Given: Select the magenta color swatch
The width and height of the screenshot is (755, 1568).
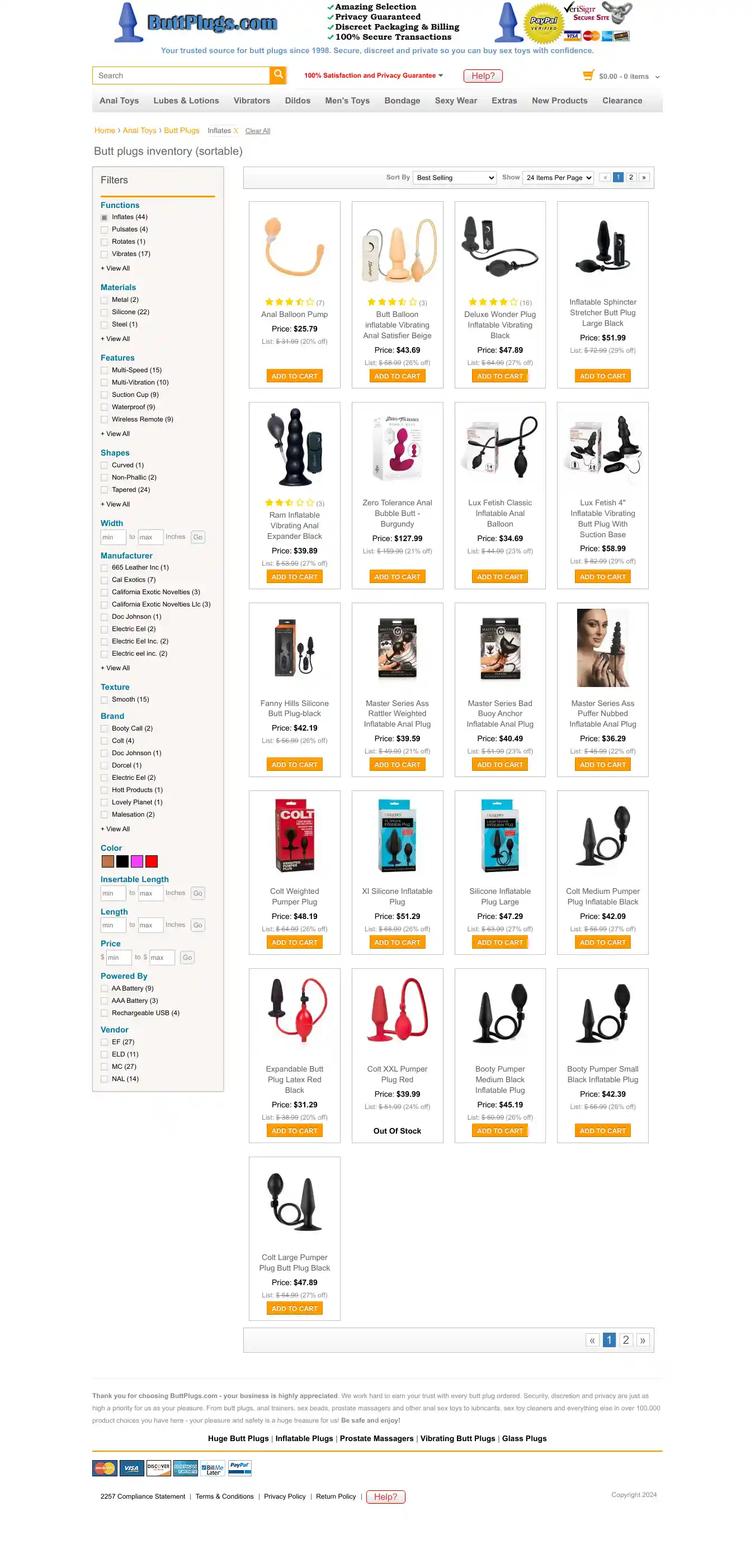Looking at the screenshot, I should pyautogui.click(x=137, y=861).
